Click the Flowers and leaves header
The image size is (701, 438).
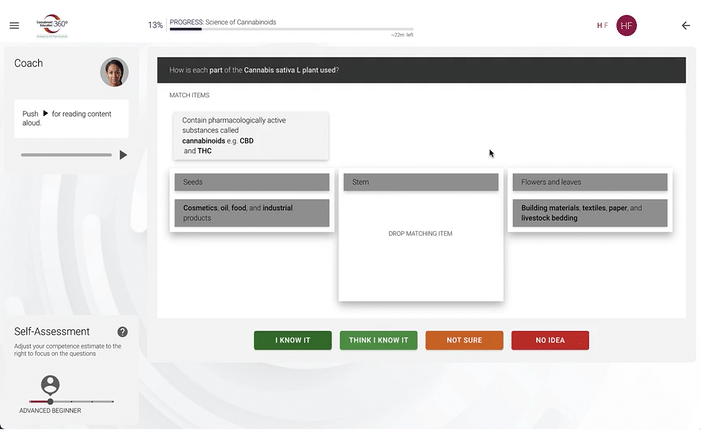(x=590, y=182)
